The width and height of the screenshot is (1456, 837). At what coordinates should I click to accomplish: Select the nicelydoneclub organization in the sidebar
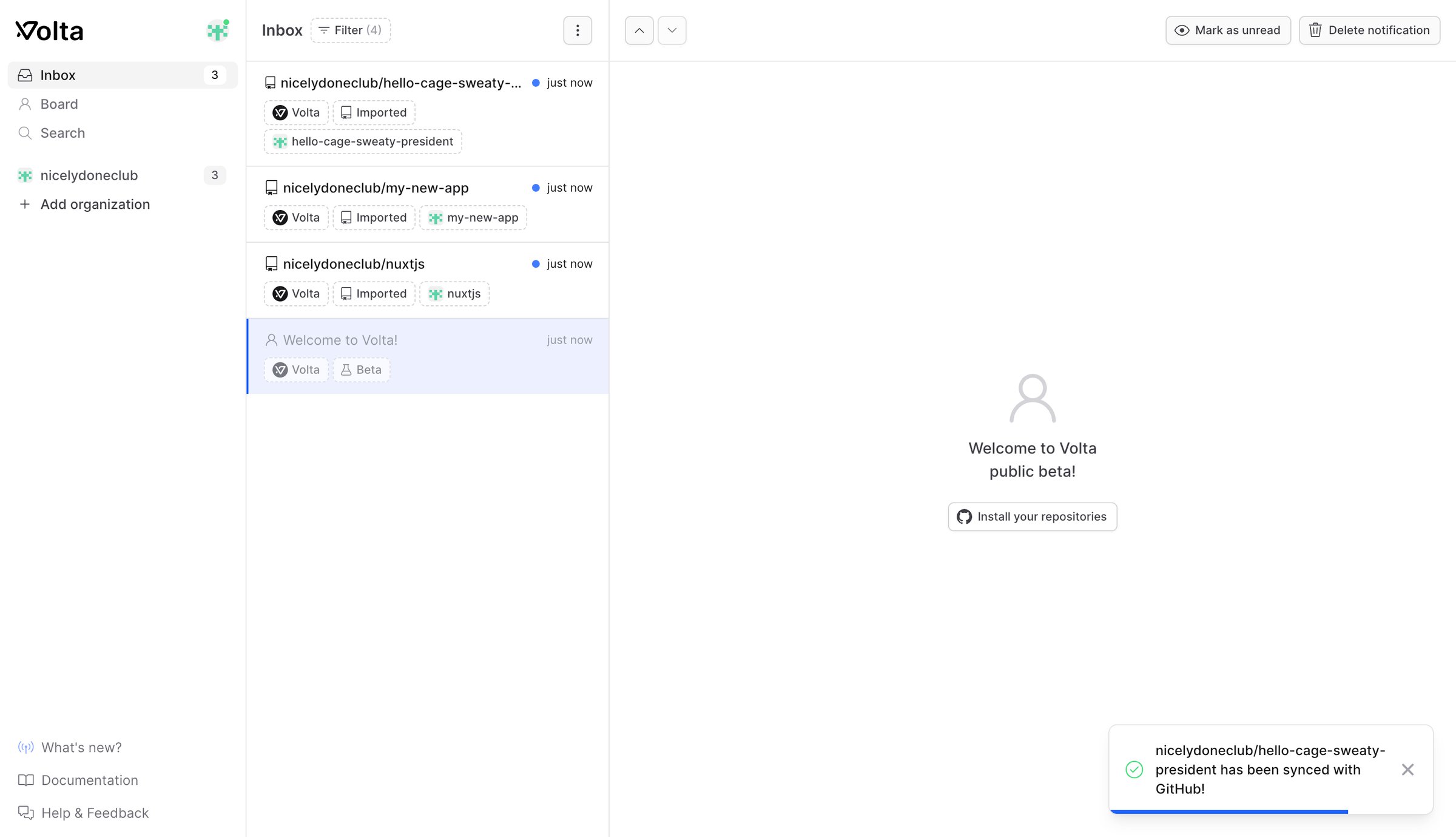pyautogui.click(x=122, y=175)
